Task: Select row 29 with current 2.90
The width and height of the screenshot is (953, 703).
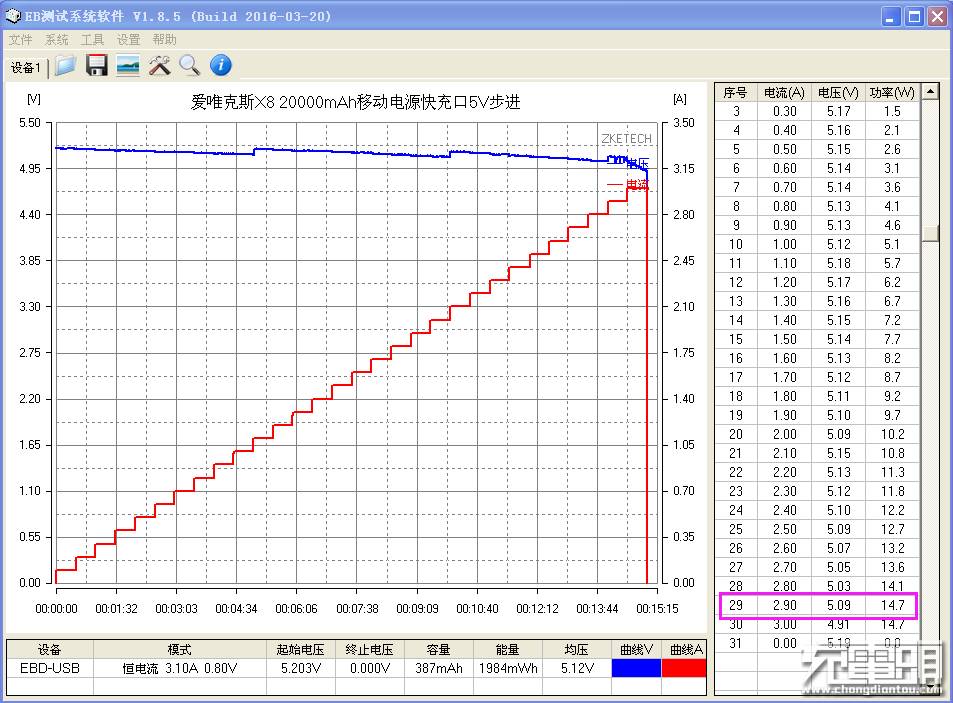Action: pyautogui.click(x=817, y=605)
